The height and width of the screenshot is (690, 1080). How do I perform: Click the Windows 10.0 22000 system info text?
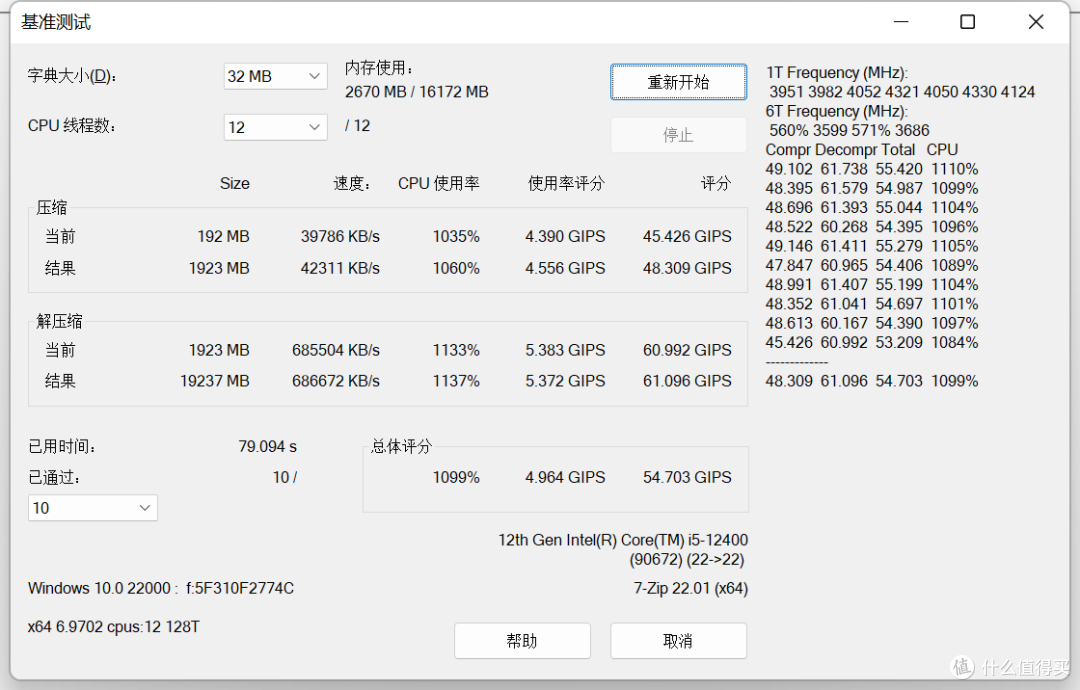[x=161, y=589]
